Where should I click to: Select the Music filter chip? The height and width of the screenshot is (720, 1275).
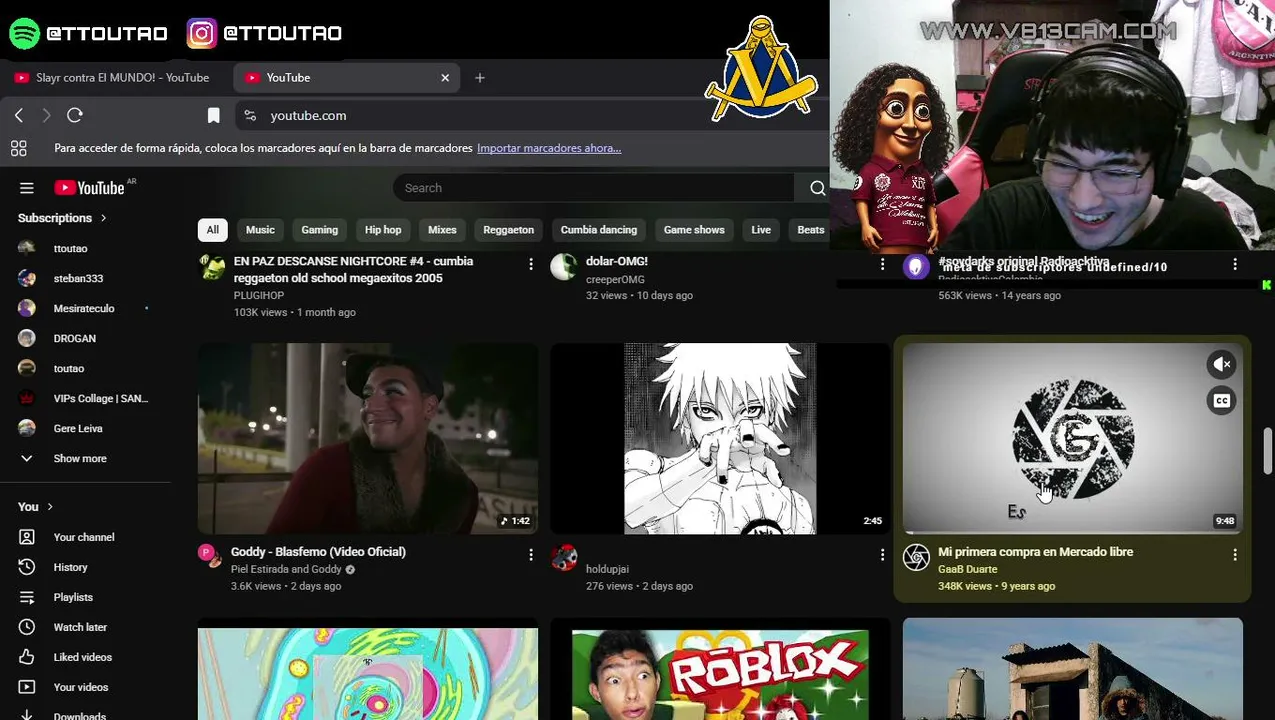260,230
